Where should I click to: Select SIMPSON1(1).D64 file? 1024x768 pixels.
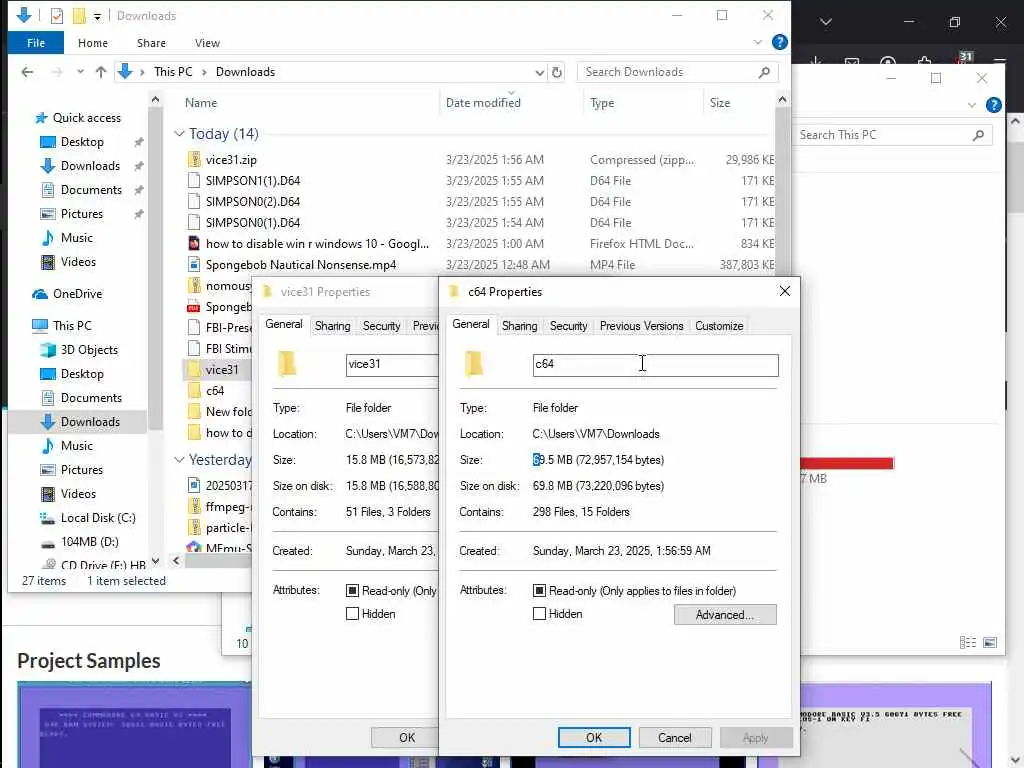point(253,180)
